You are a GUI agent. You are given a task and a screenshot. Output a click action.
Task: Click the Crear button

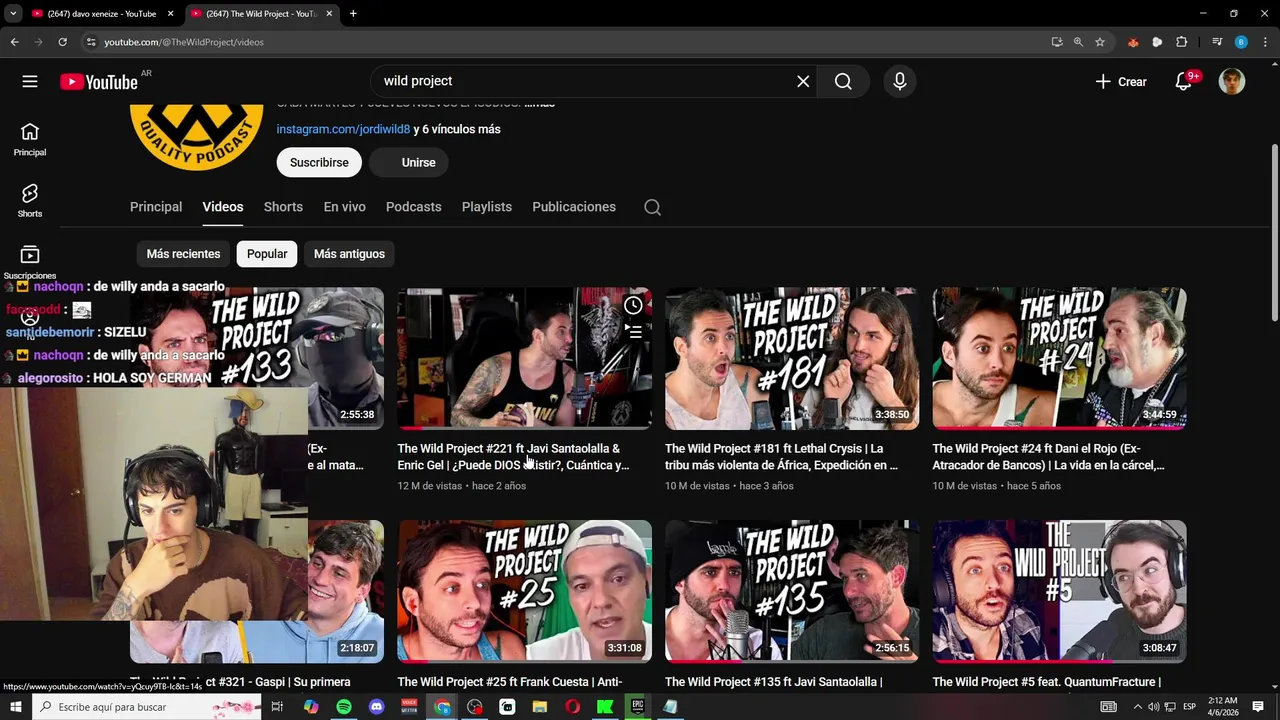1121,82
